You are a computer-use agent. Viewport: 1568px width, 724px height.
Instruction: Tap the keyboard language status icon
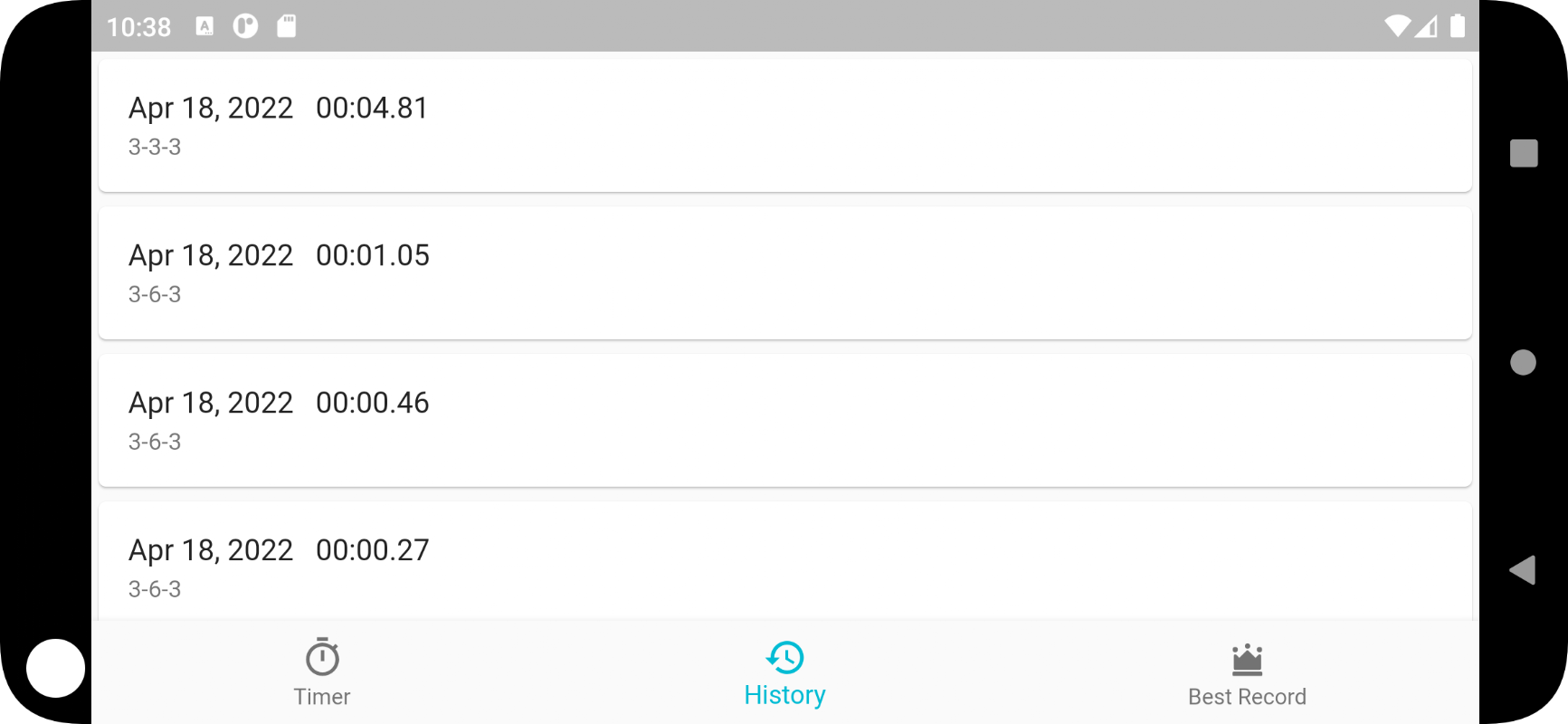(205, 26)
